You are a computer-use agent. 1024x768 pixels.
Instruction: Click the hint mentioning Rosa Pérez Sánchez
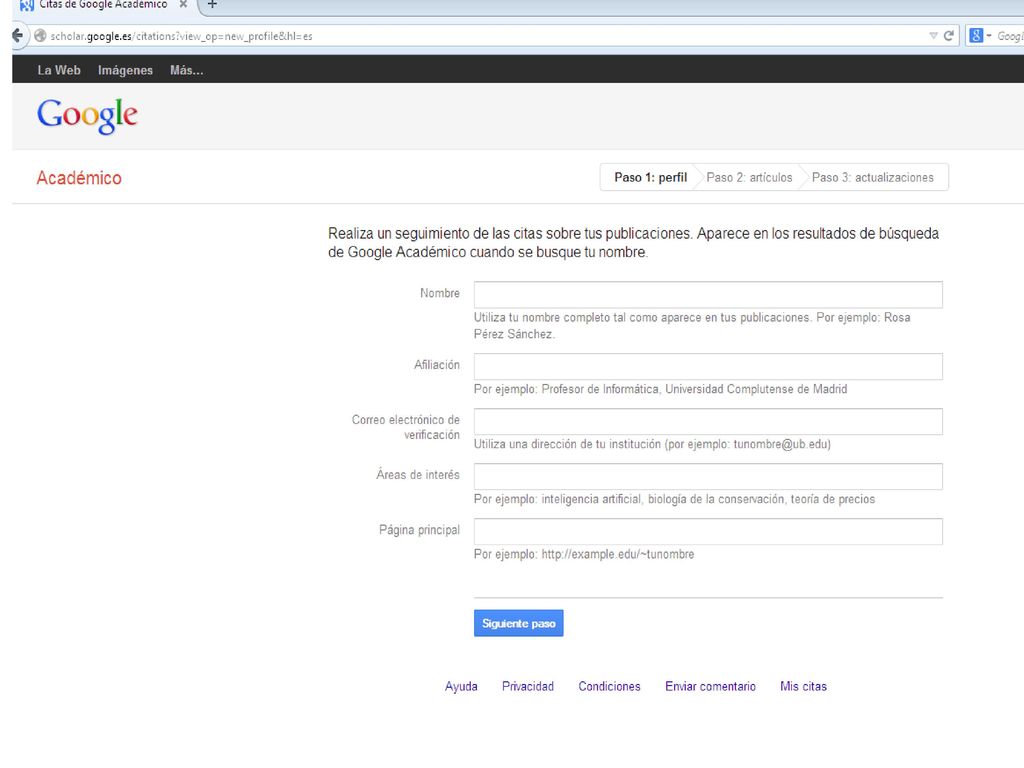click(x=692, y=326)
